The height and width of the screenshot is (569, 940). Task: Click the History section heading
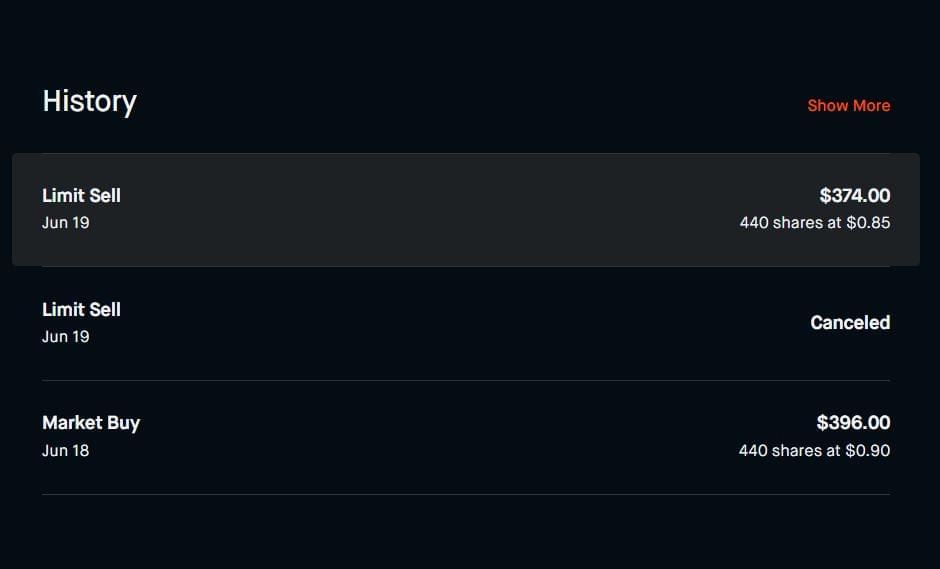(89, 101)
